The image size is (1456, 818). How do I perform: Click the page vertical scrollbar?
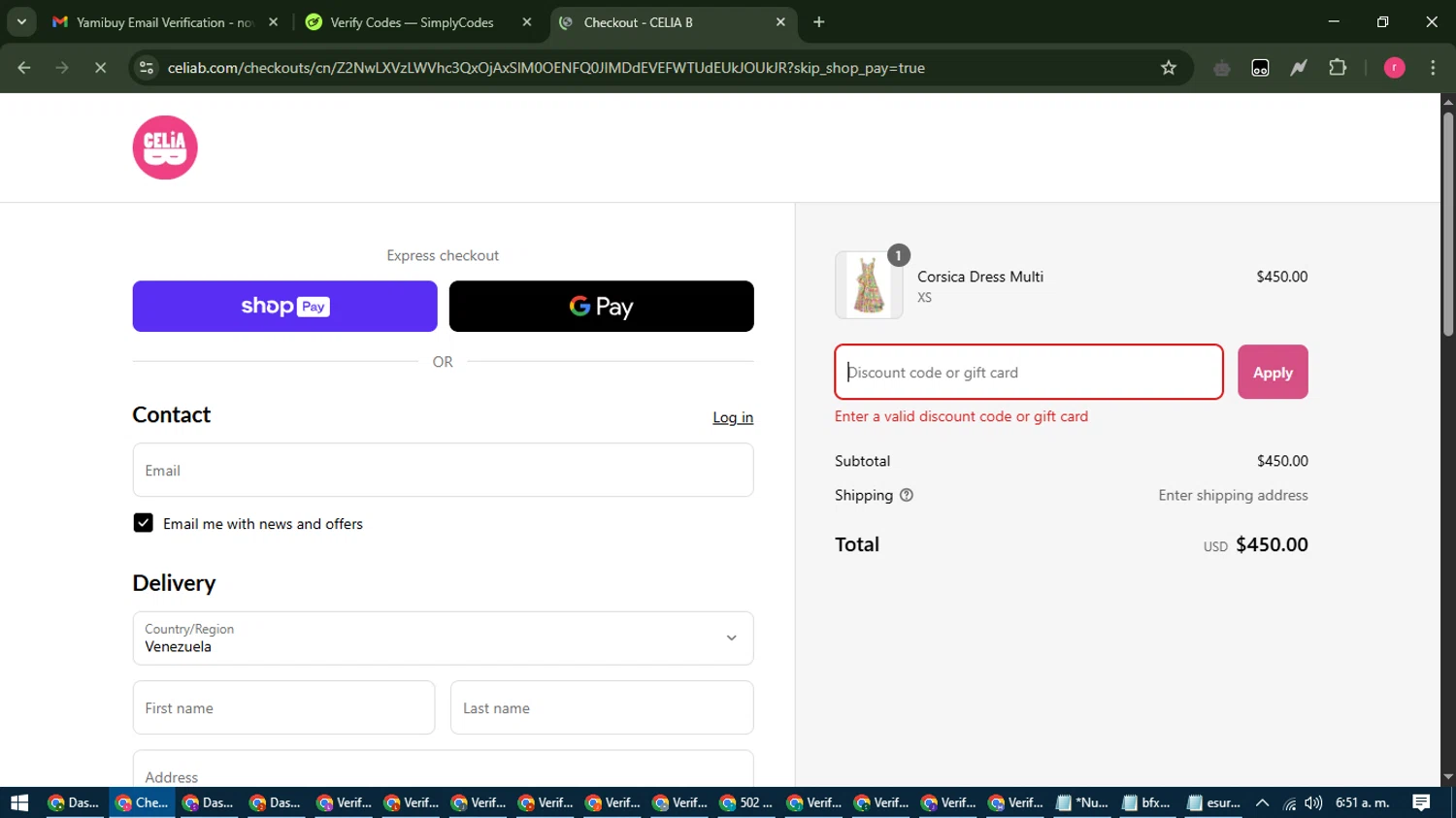click(x=1448, y=223)
